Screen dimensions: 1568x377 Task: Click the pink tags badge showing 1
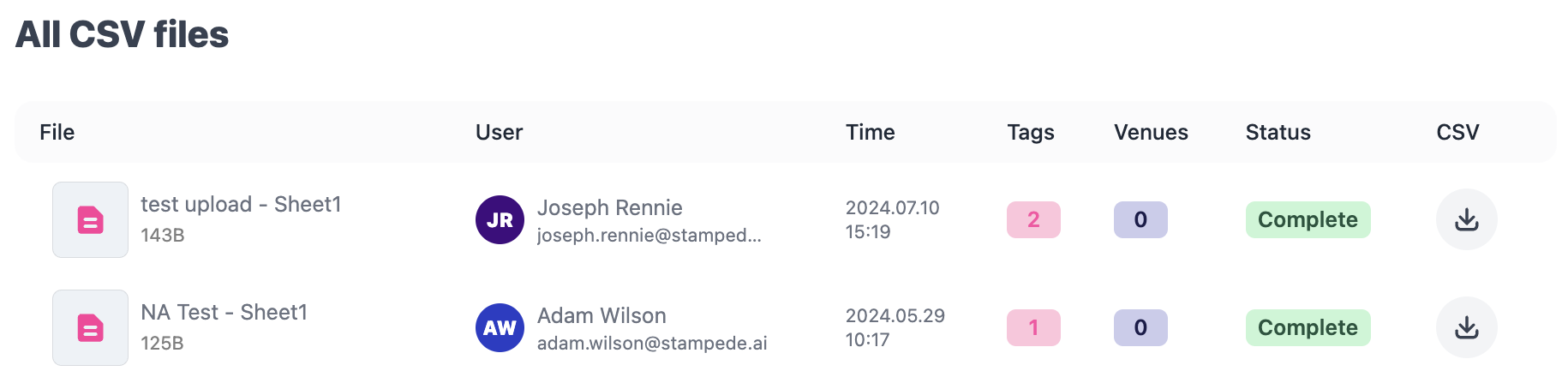pyautogui.click(x=1033, y=327)
